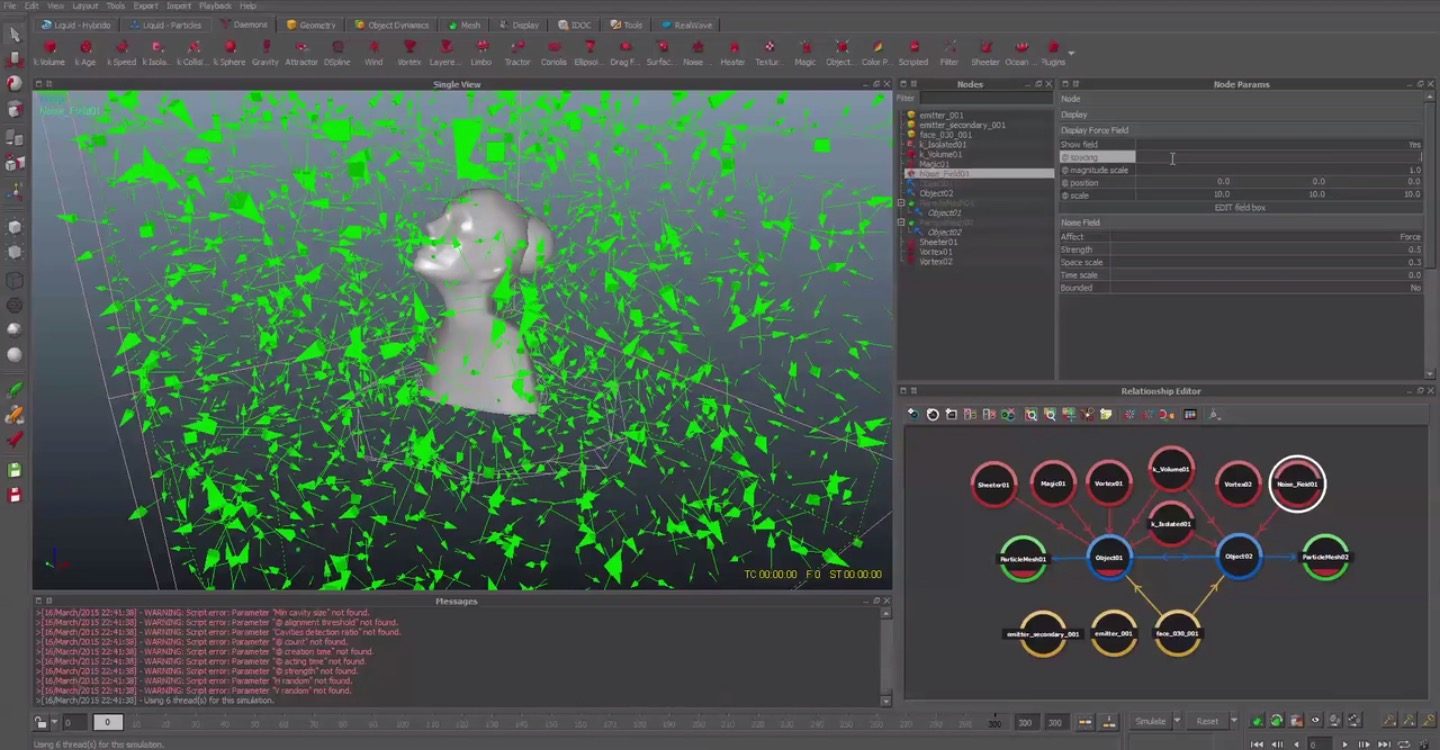Select face_030_001 in Nodes list

point(946,135)
